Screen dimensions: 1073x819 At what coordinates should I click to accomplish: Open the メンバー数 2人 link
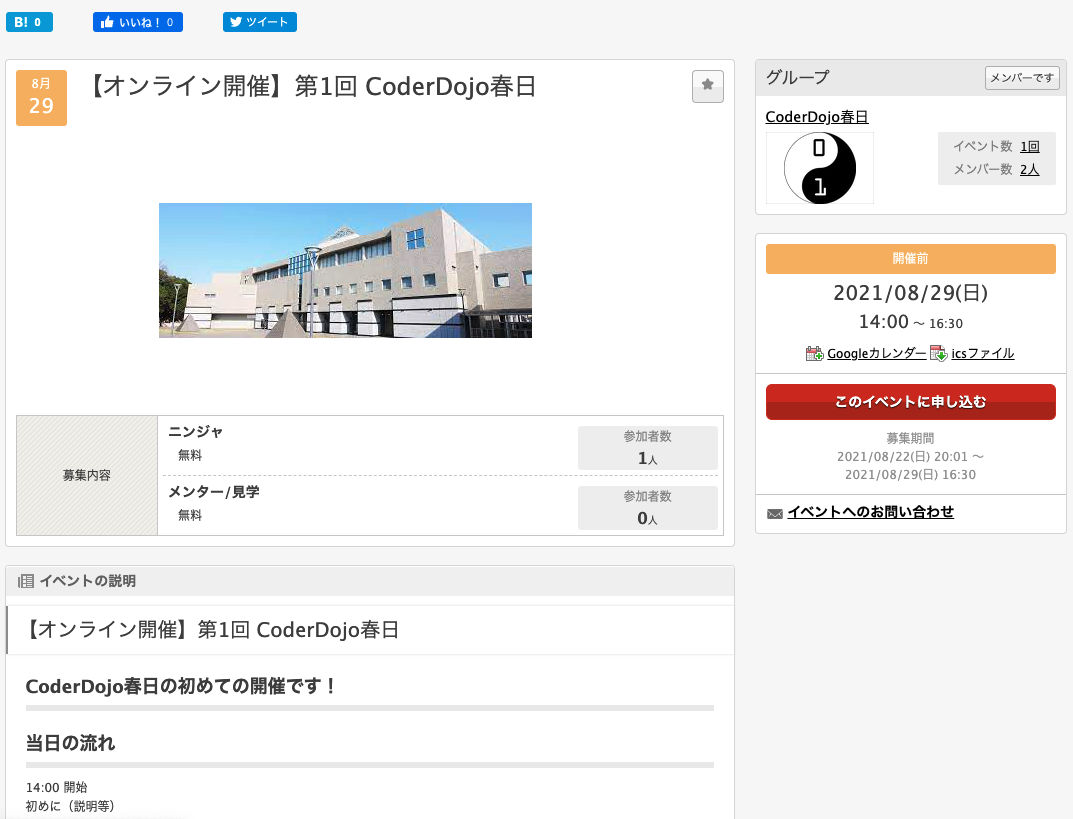coord(1029,169)
